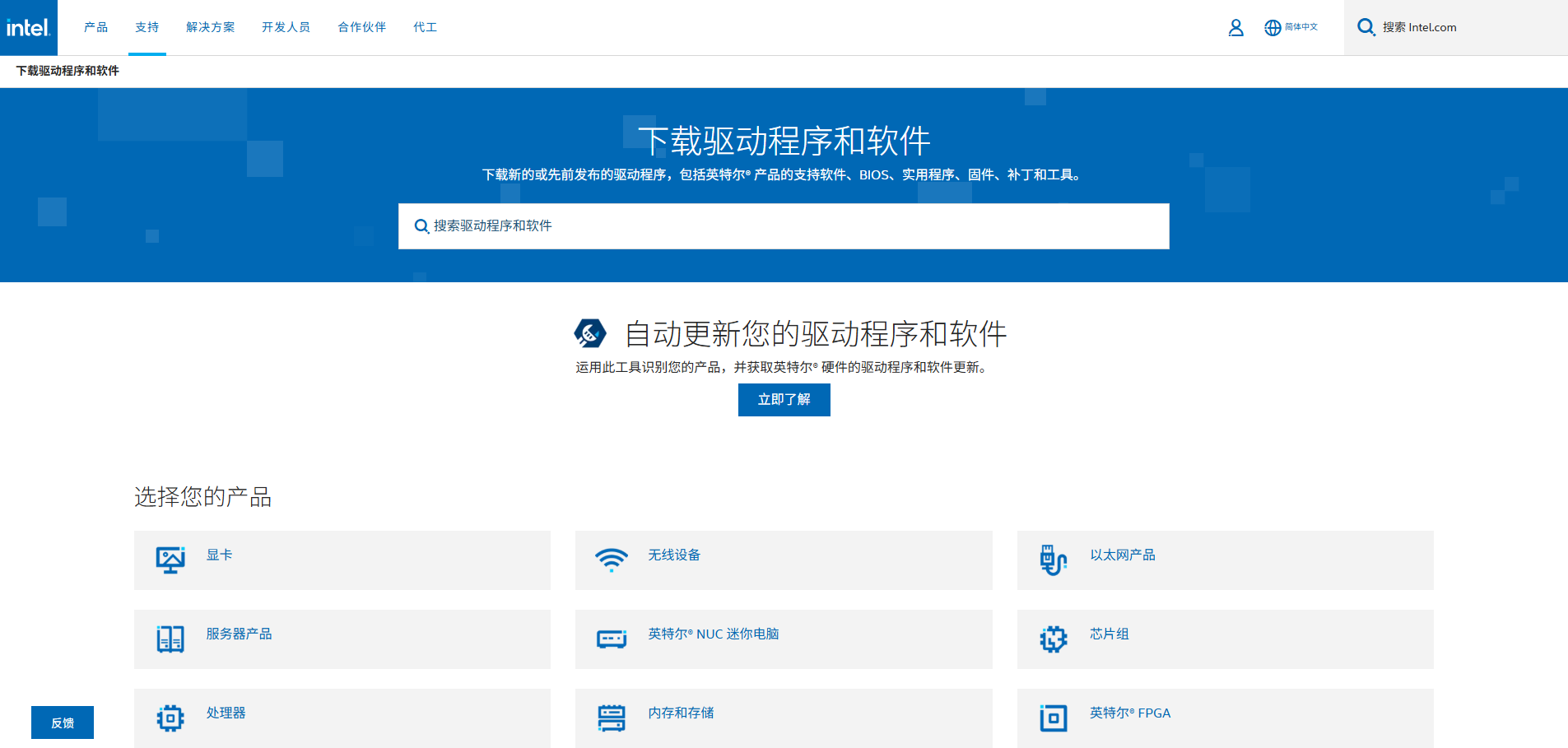Open the 简体中文 language selector
Screen dimensions: 1568x748
1291,27
